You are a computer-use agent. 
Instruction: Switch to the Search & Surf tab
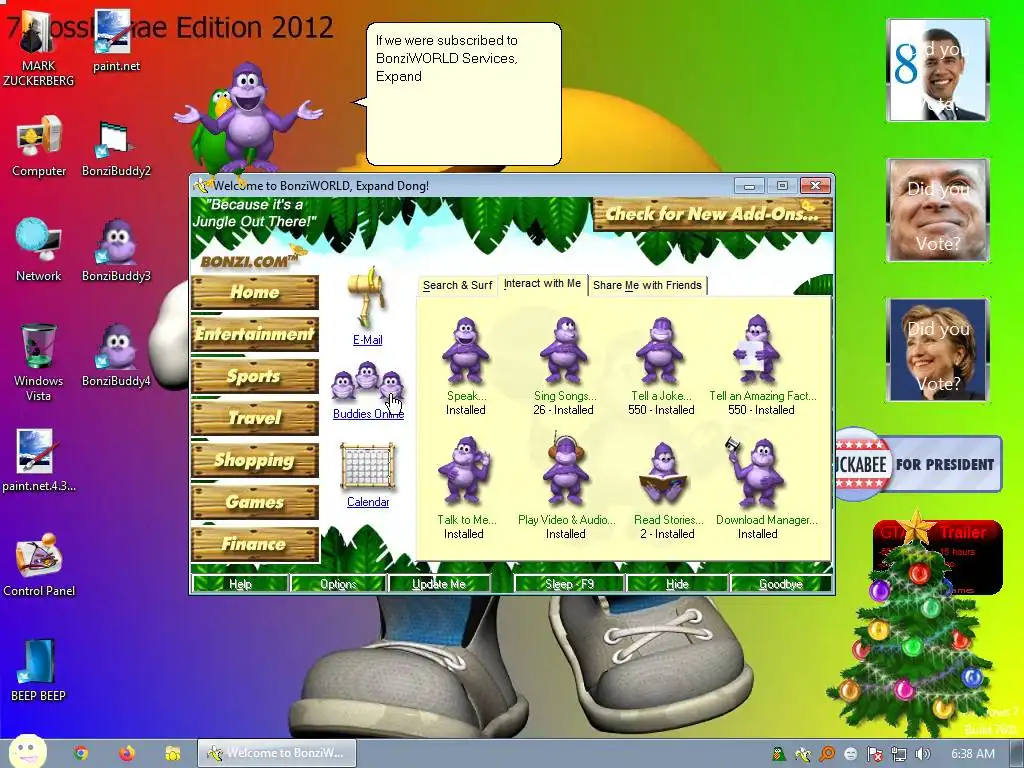(457, 285)
